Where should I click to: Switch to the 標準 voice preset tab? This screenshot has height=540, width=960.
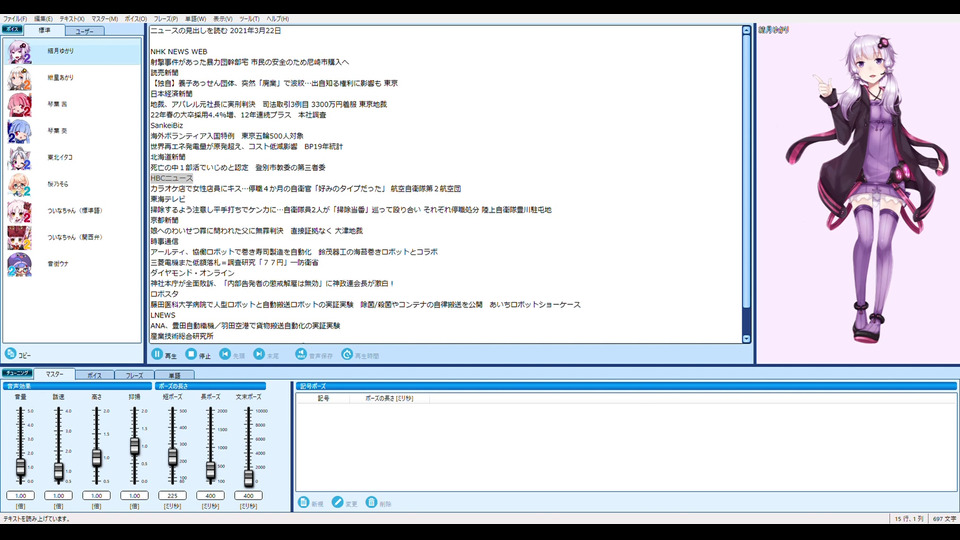45,30
